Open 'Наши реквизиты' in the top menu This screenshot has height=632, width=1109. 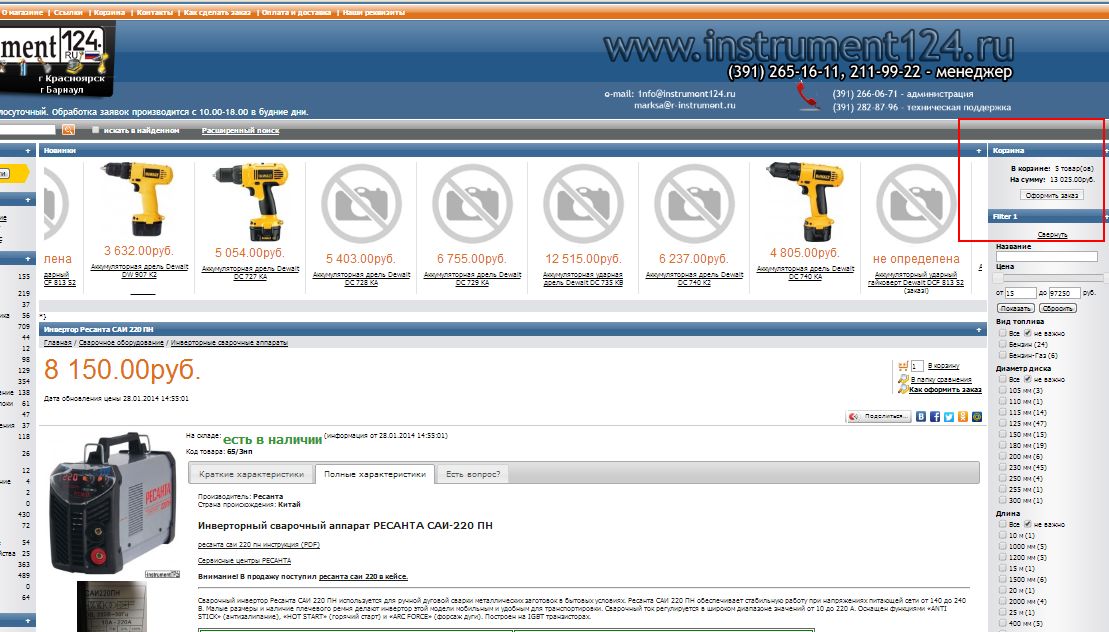tap(374, 13)
